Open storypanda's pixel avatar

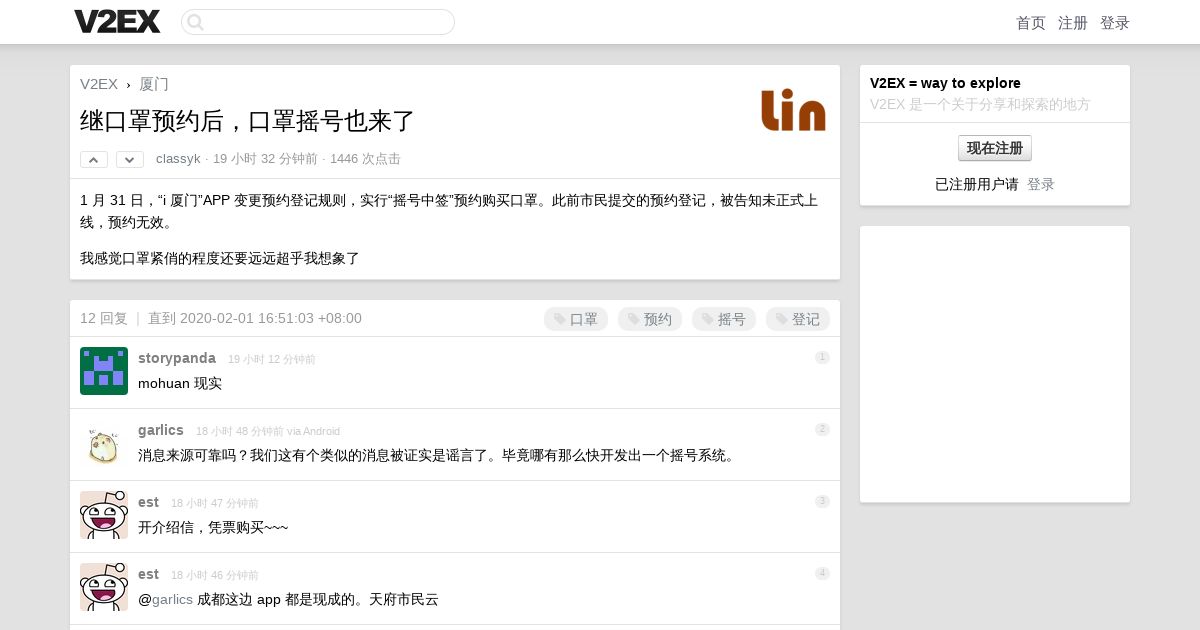104,371
